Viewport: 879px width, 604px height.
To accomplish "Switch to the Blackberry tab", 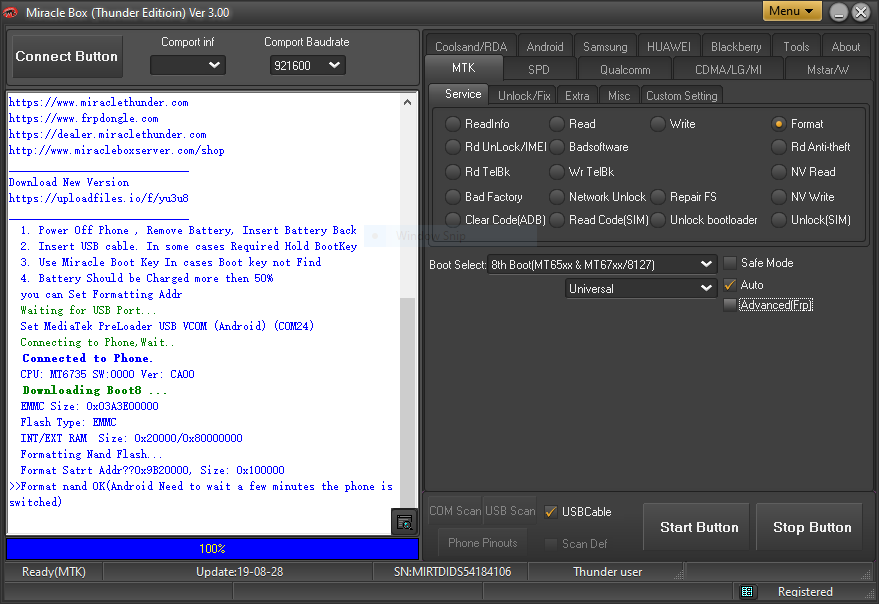I will click(x=736, y=47).
